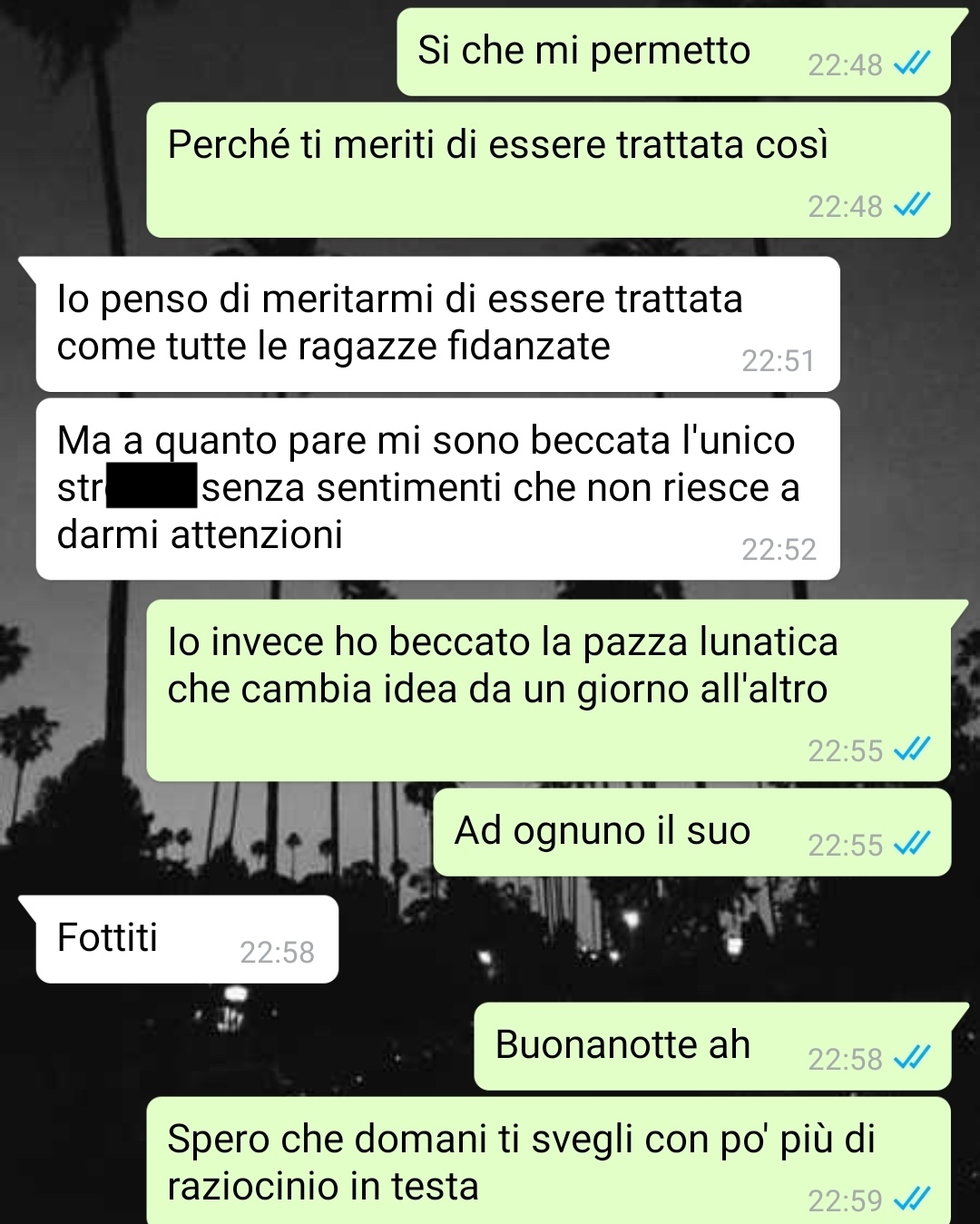Select the 'Buonanotte ah' message
980x1224 pixels.
712,1046
